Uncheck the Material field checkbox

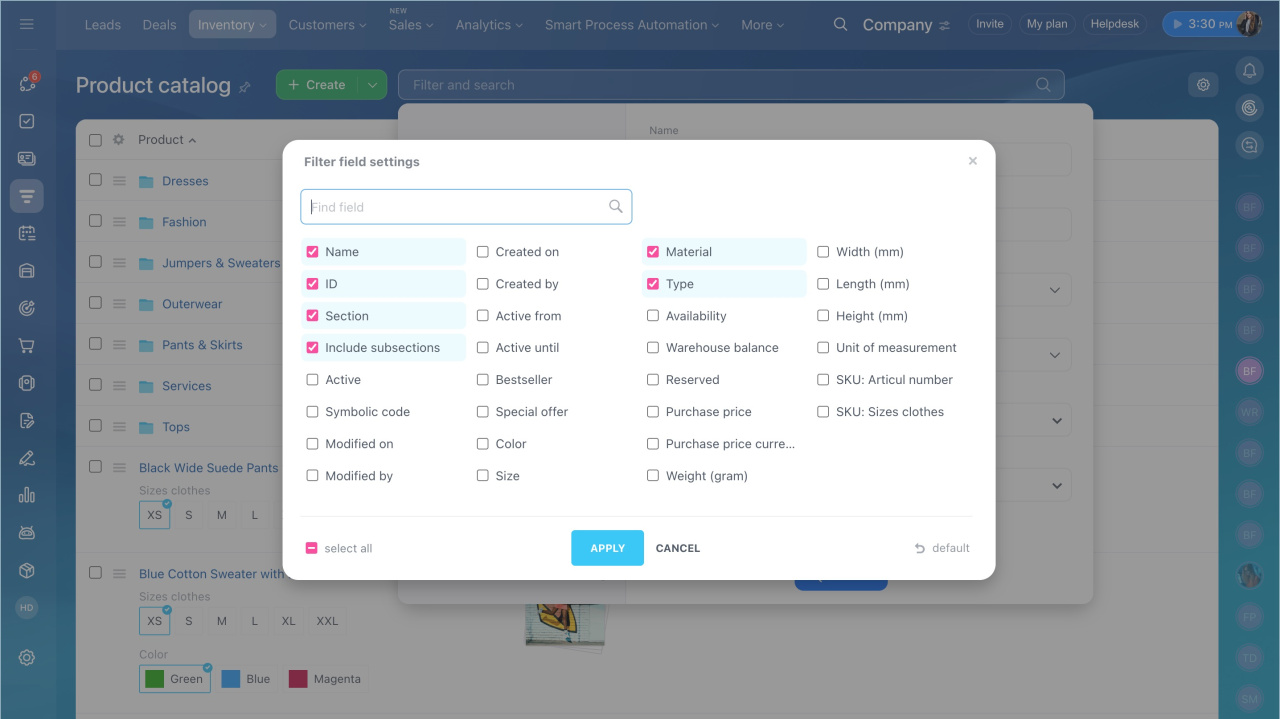[x=653, y=252]
